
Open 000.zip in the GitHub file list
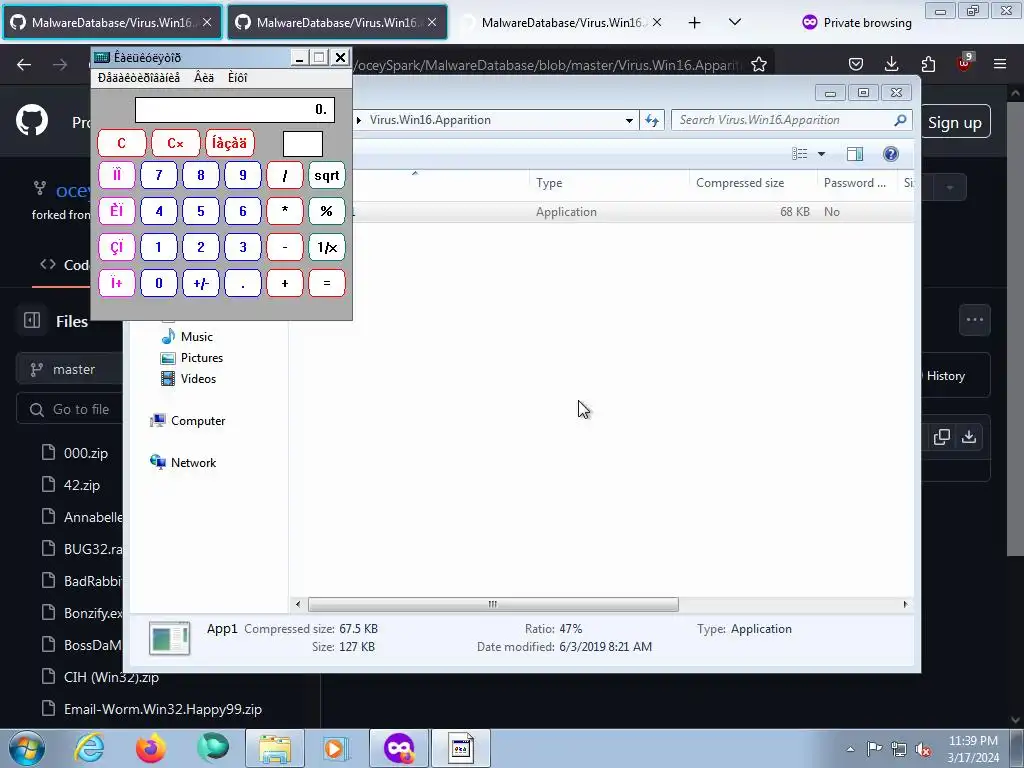(x=86, y=453)
